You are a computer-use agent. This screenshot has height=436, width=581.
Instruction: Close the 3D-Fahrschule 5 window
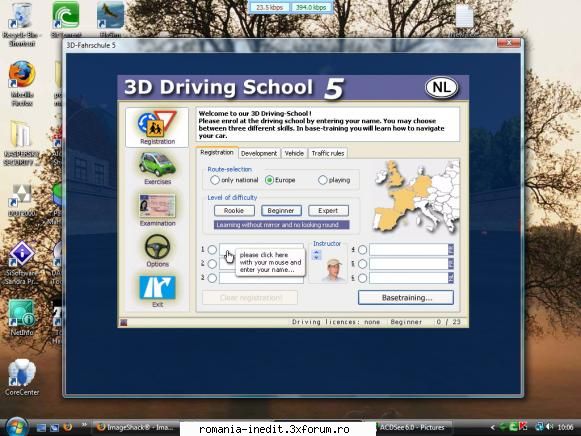tap(508, 43)
